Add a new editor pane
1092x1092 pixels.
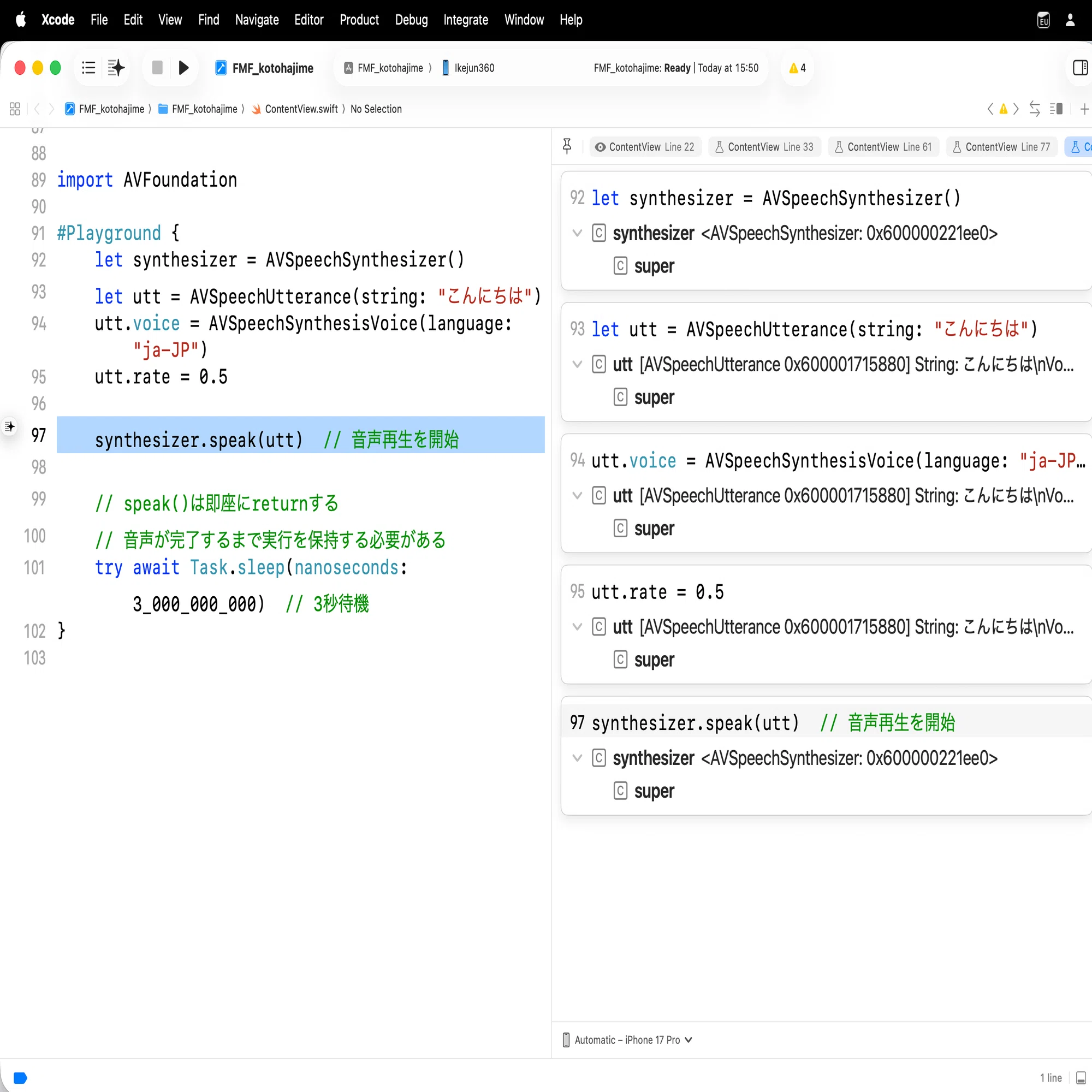1084,109
